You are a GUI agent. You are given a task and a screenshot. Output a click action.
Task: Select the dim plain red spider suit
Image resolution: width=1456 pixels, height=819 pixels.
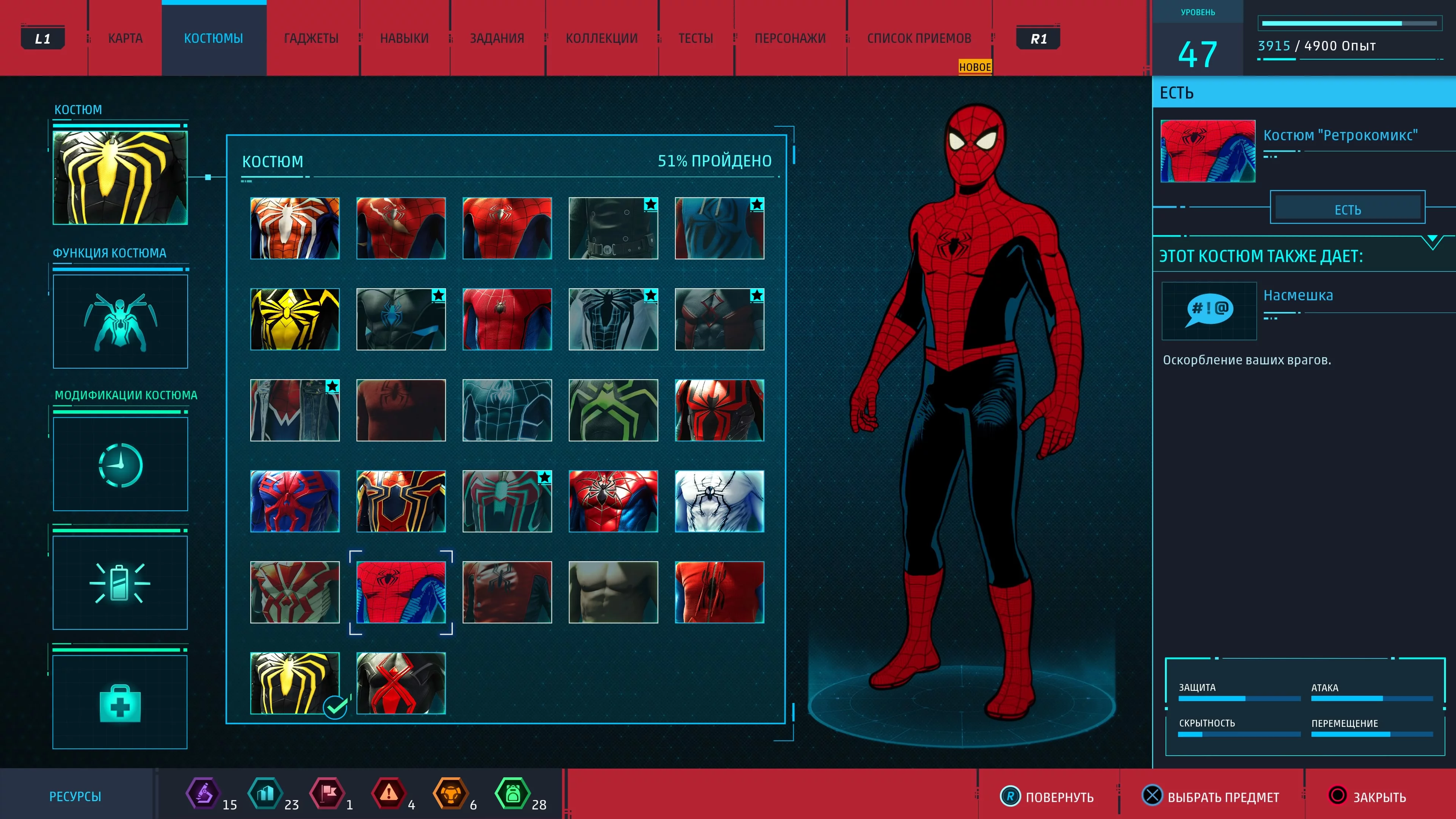point(401,410)
